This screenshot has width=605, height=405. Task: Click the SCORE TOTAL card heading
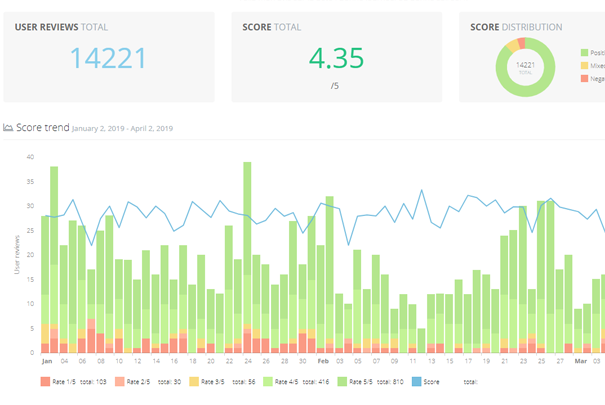point(272,27)
